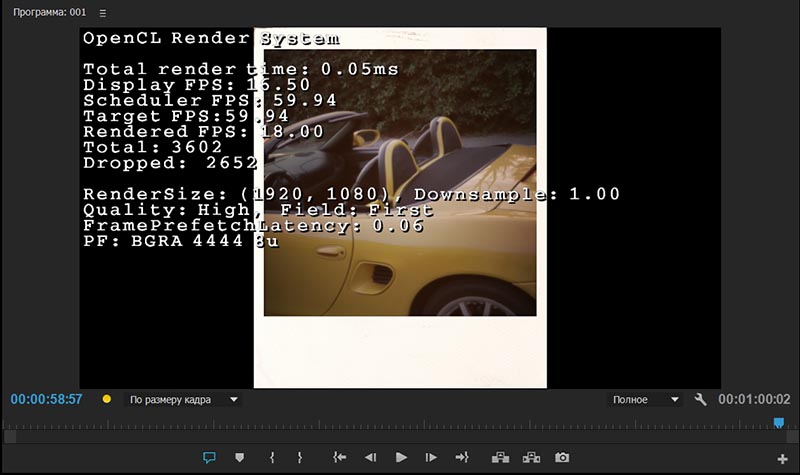Viewport: 800px width, 475px height.
Task: Click the blue playhead marker on ruler
Action: (779, 423)
